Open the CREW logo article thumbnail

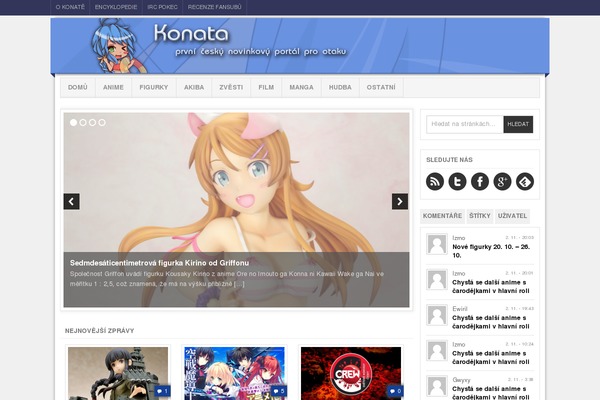[x=351, y=374]
